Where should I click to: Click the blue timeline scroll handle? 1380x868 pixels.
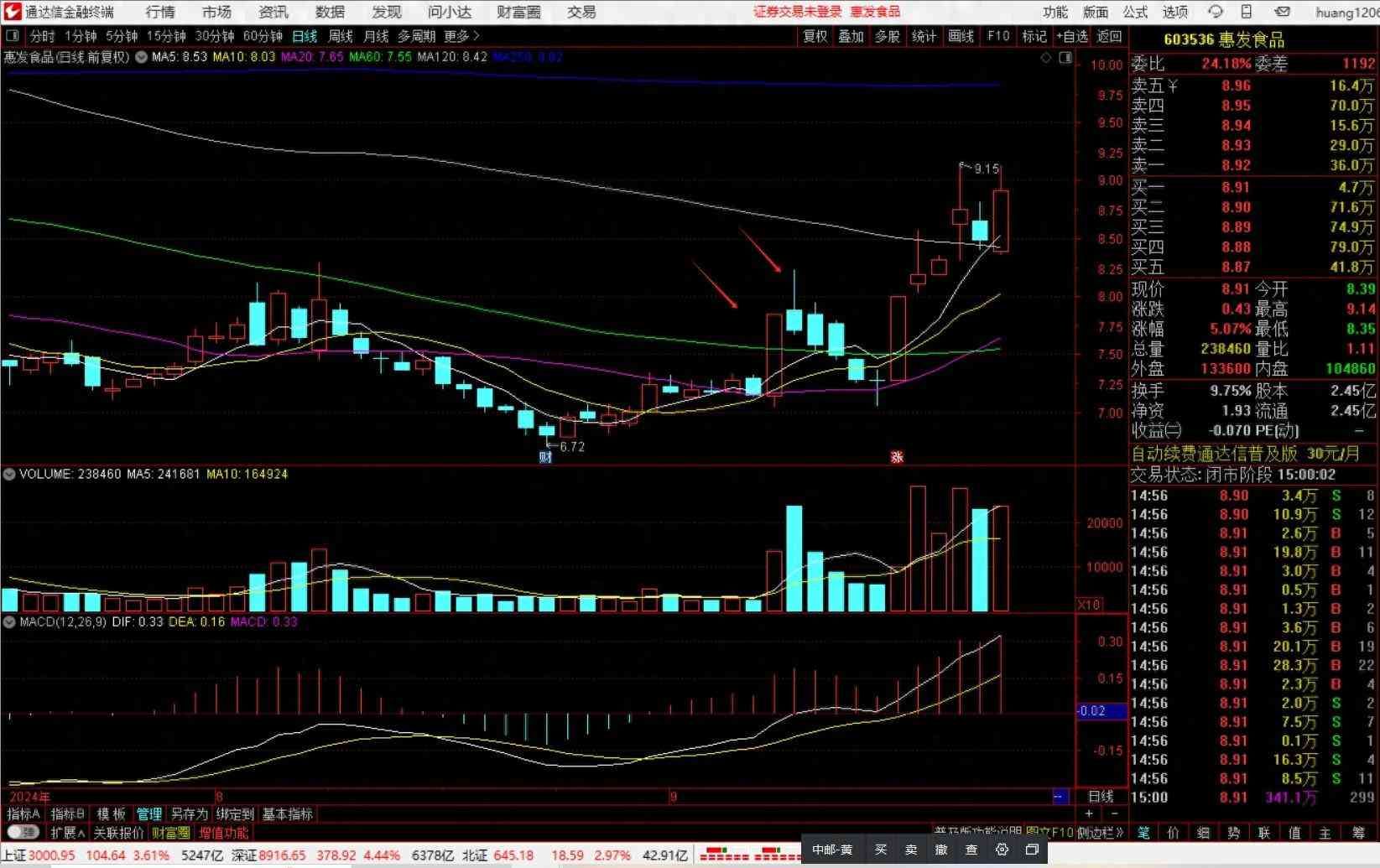click(x=1059, y=796)
